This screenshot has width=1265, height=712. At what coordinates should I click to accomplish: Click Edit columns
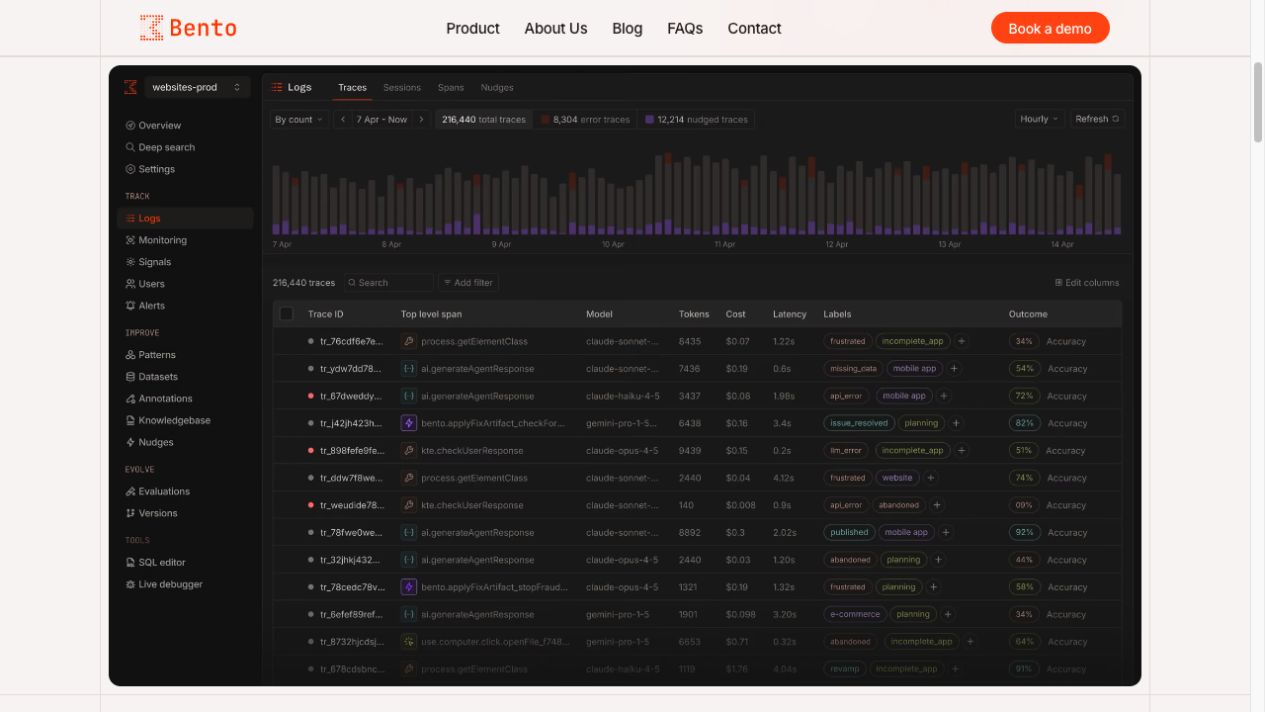1087,283
